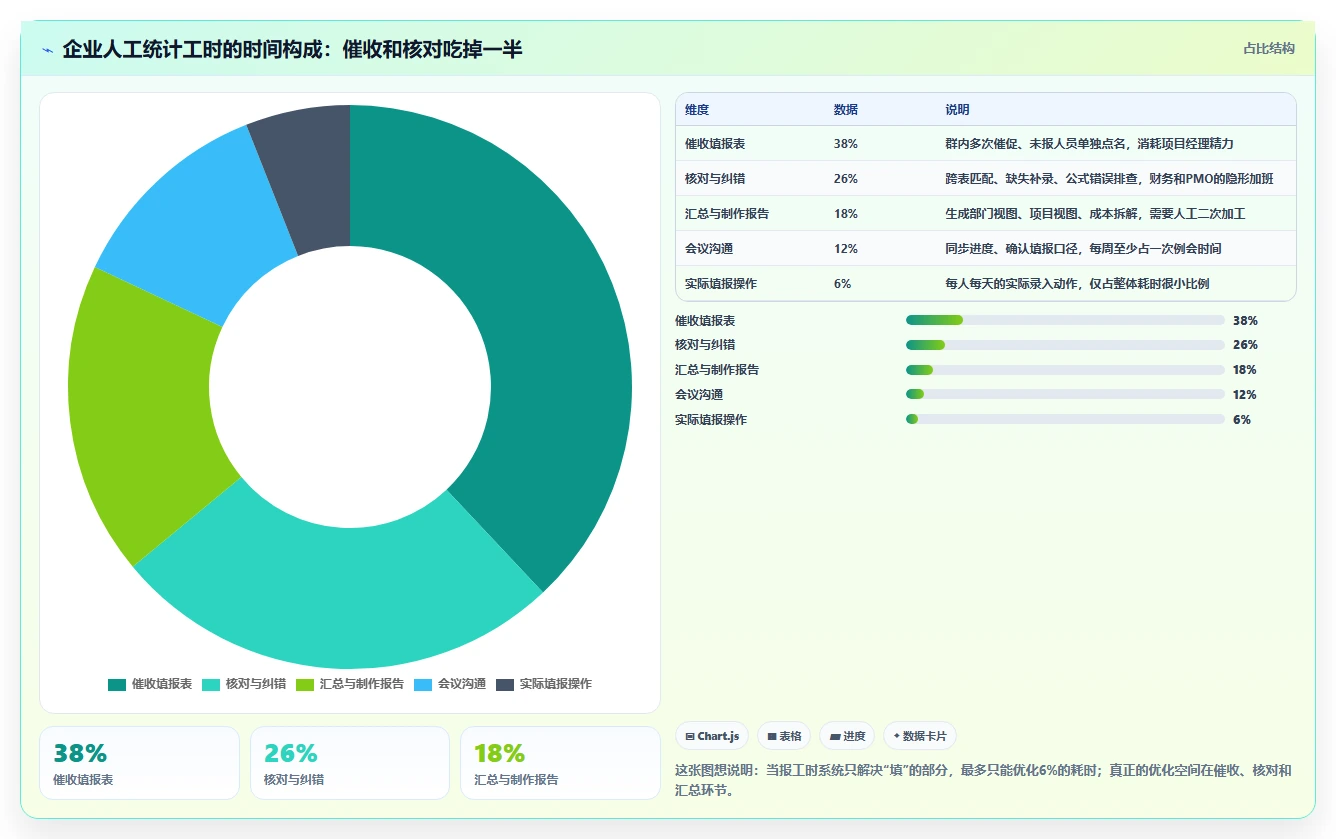Click 12% beside the progress bar
Viewport: 1336px width, 839px height.
1245,395
